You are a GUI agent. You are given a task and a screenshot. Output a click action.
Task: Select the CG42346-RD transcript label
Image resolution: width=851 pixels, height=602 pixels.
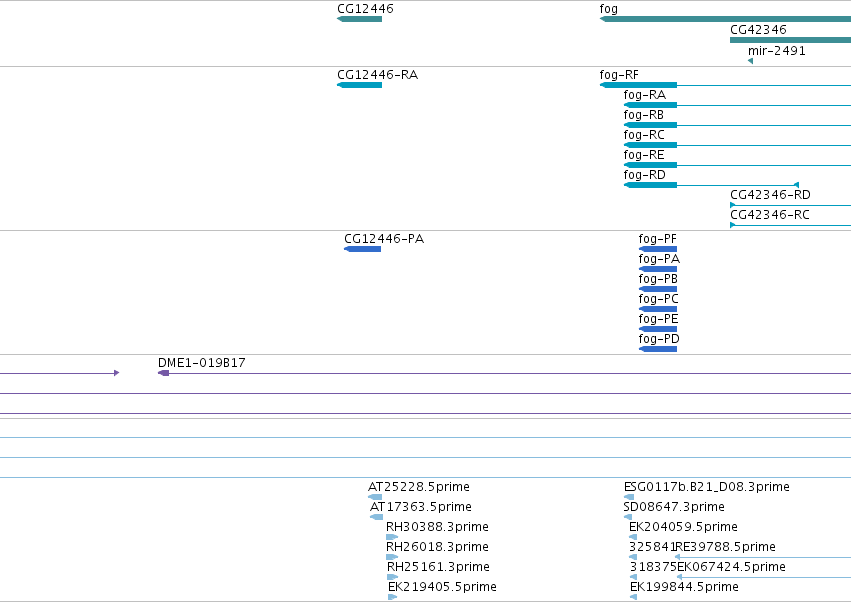(x=770, y=195)
